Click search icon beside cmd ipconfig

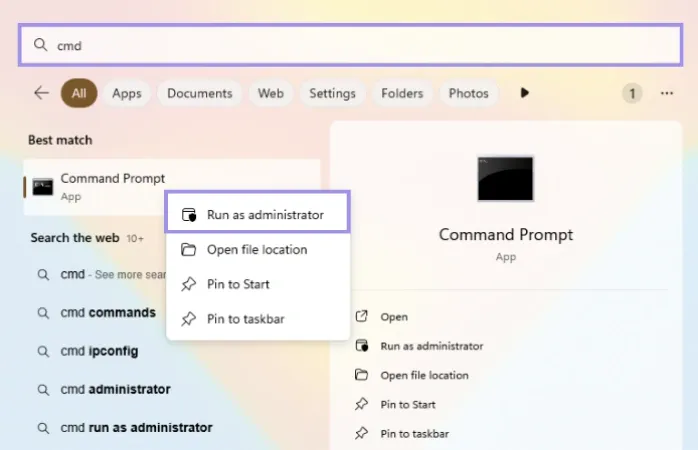point(43,352)
